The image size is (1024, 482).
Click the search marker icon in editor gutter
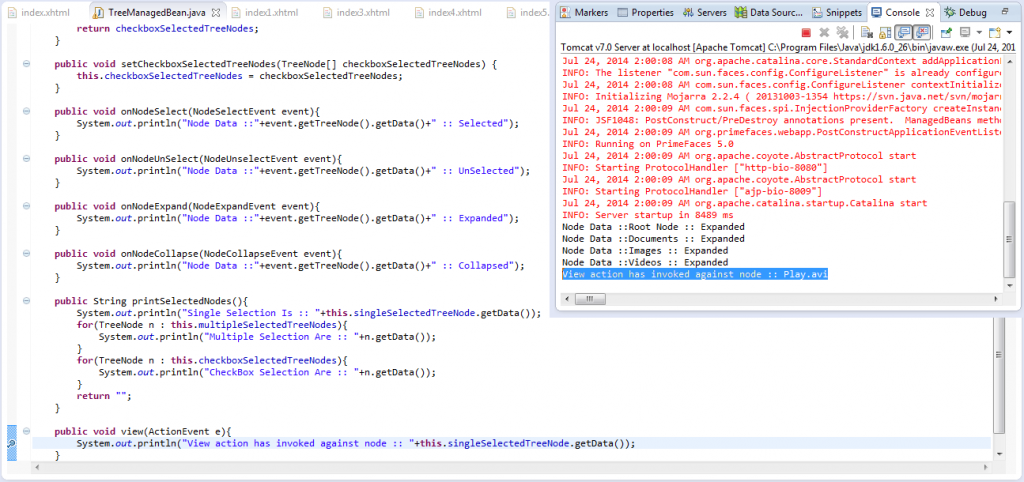[x=10, y=442]
